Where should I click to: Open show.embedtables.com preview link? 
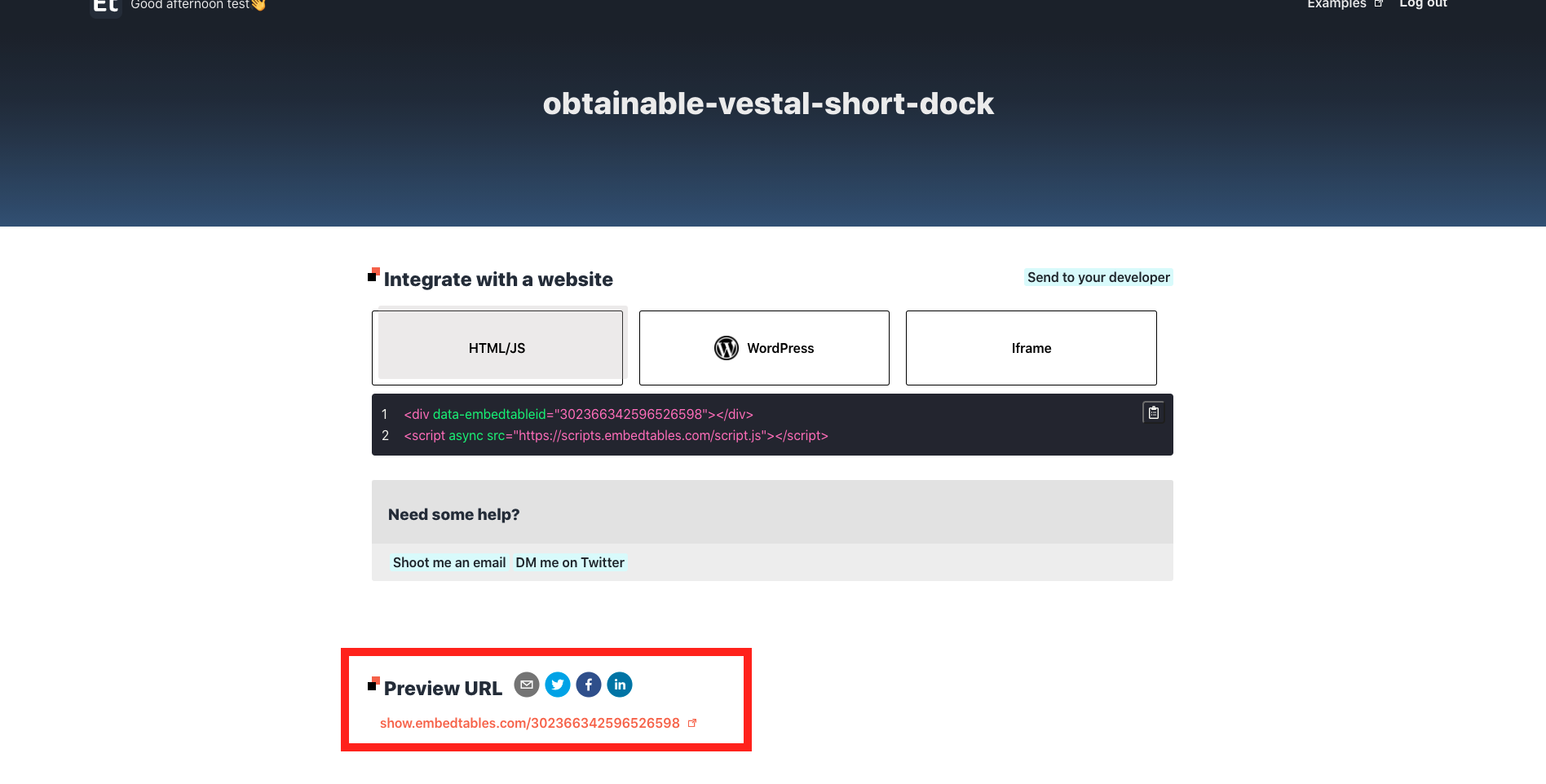(x=529, y=723)
